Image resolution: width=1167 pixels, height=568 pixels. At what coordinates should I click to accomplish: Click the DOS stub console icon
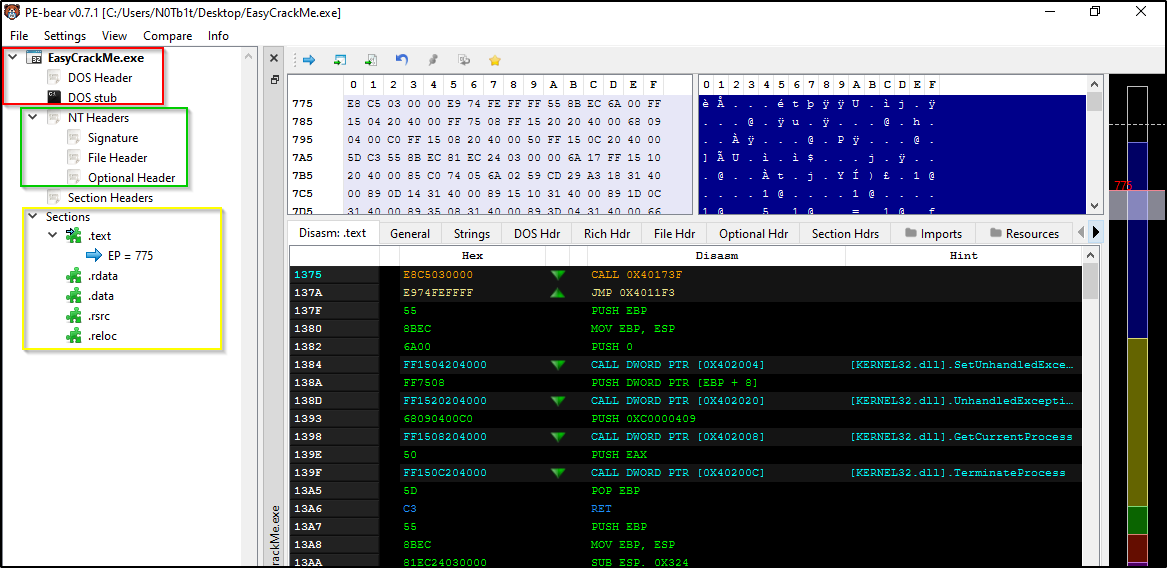click(x=54, y=97)
